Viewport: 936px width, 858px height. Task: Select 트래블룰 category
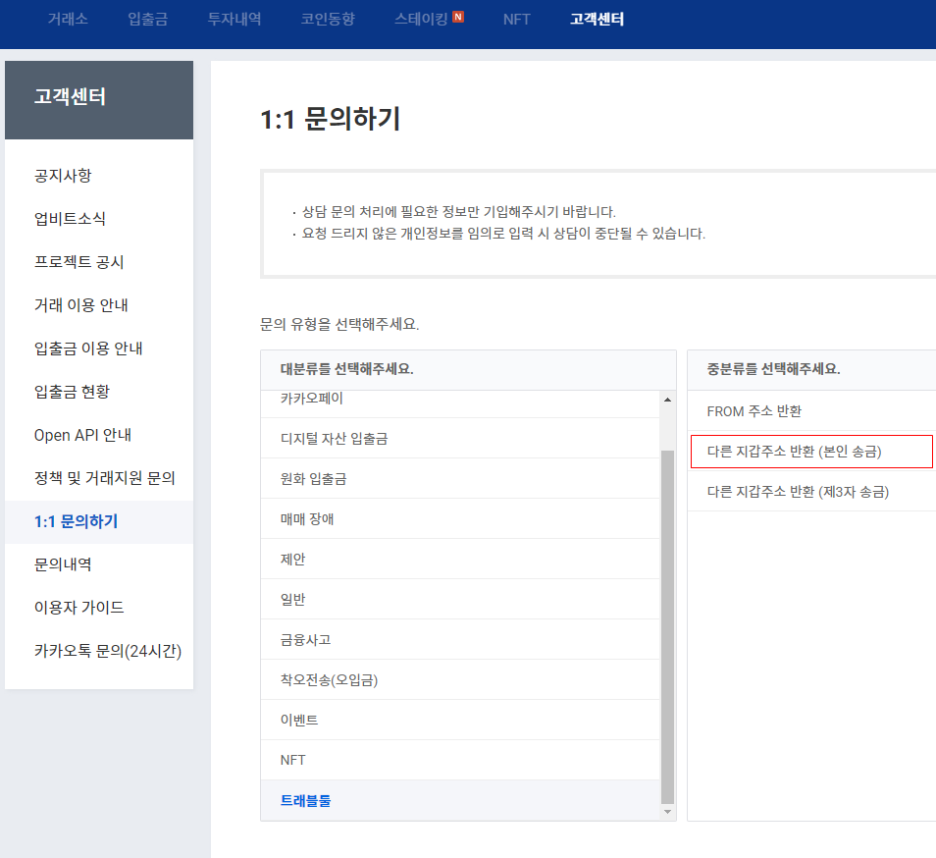click(460, 800)
